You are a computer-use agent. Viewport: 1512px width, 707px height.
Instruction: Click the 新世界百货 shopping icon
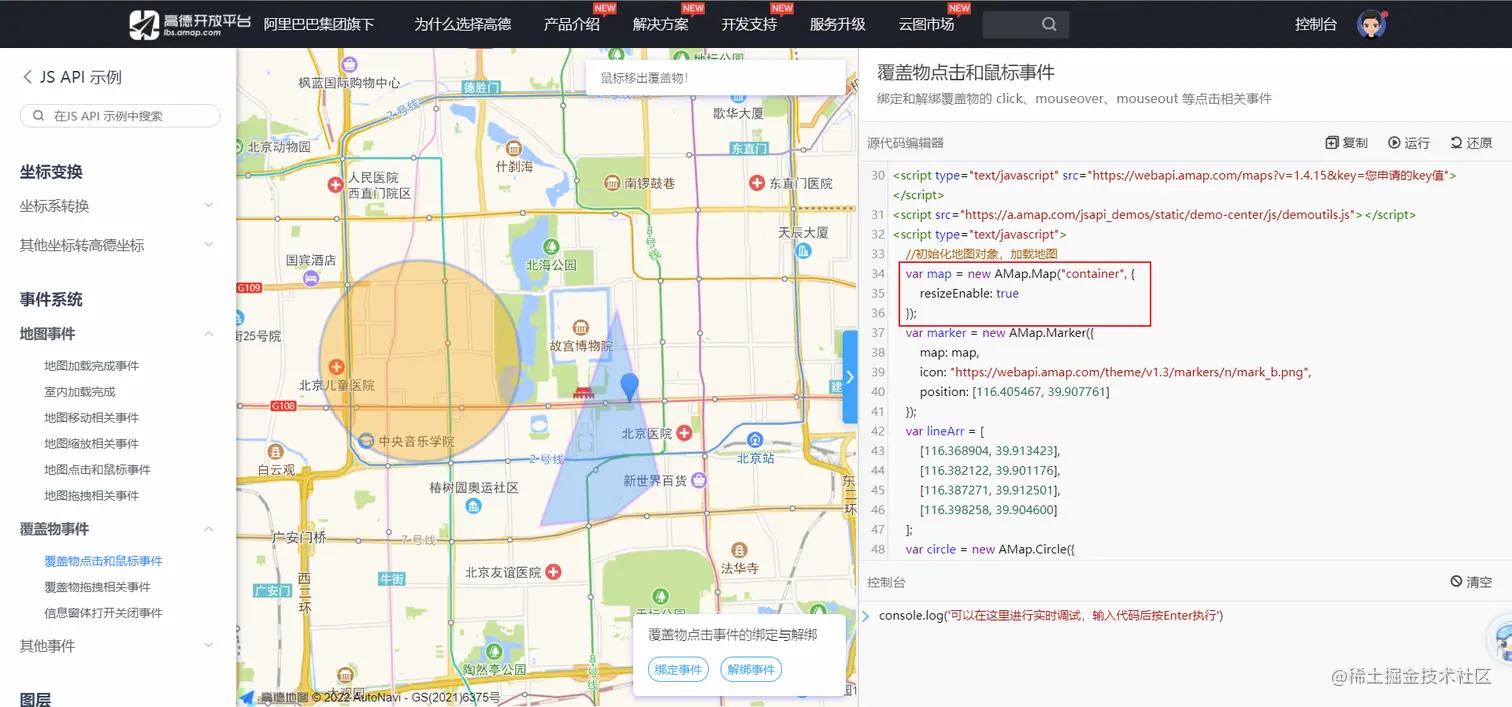pos(700,480)
